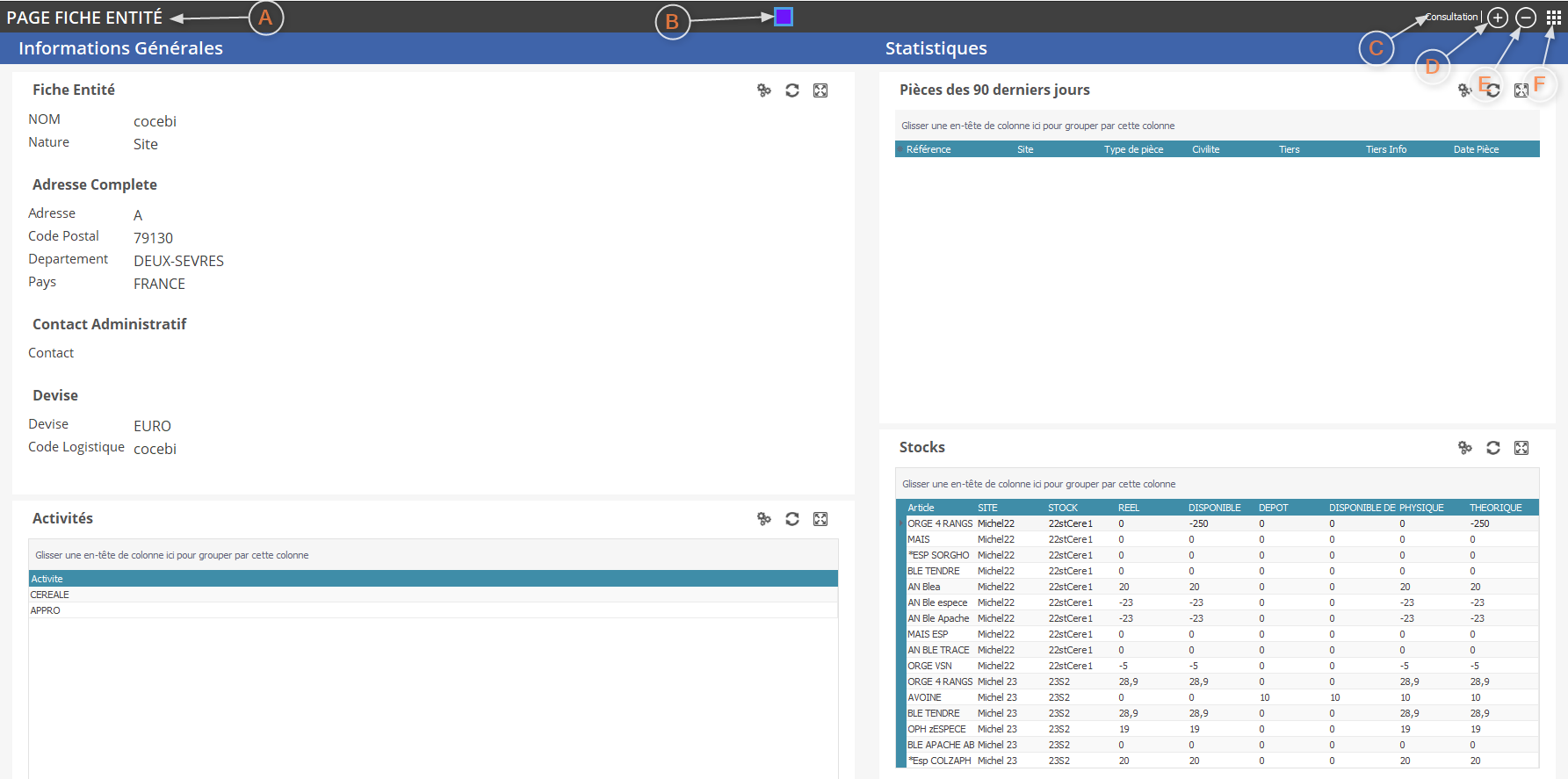Refresh the Activités panel
1568x779 pixels.
(792, 519)
